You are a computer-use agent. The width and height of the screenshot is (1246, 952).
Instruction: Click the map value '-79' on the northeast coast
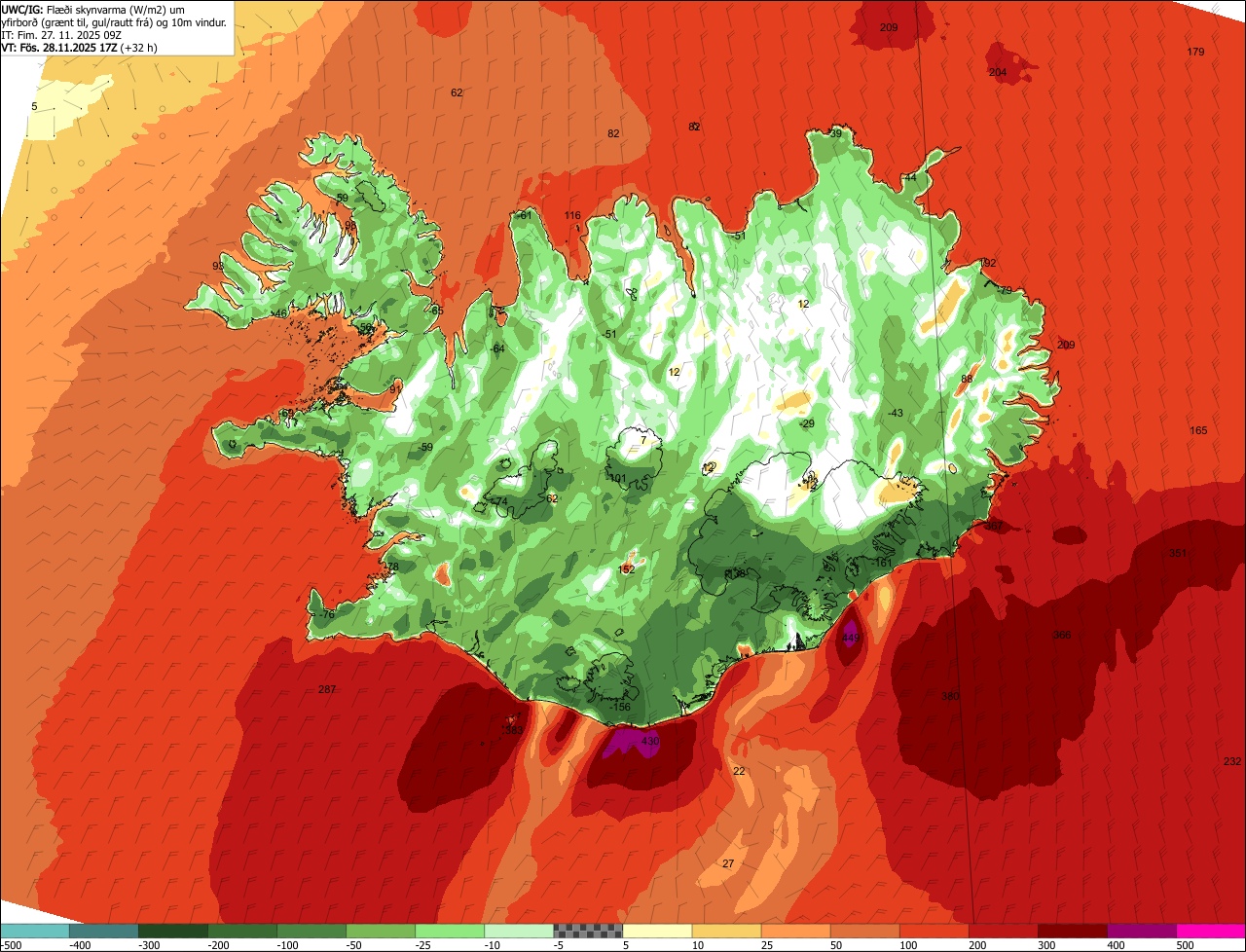[x=1005, y=289]
